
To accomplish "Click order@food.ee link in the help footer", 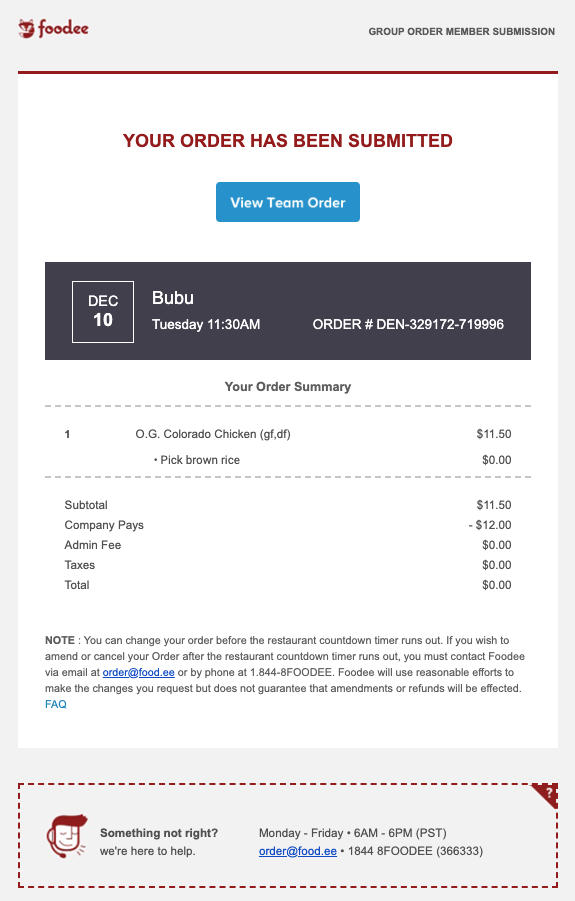I will [298, 851].
